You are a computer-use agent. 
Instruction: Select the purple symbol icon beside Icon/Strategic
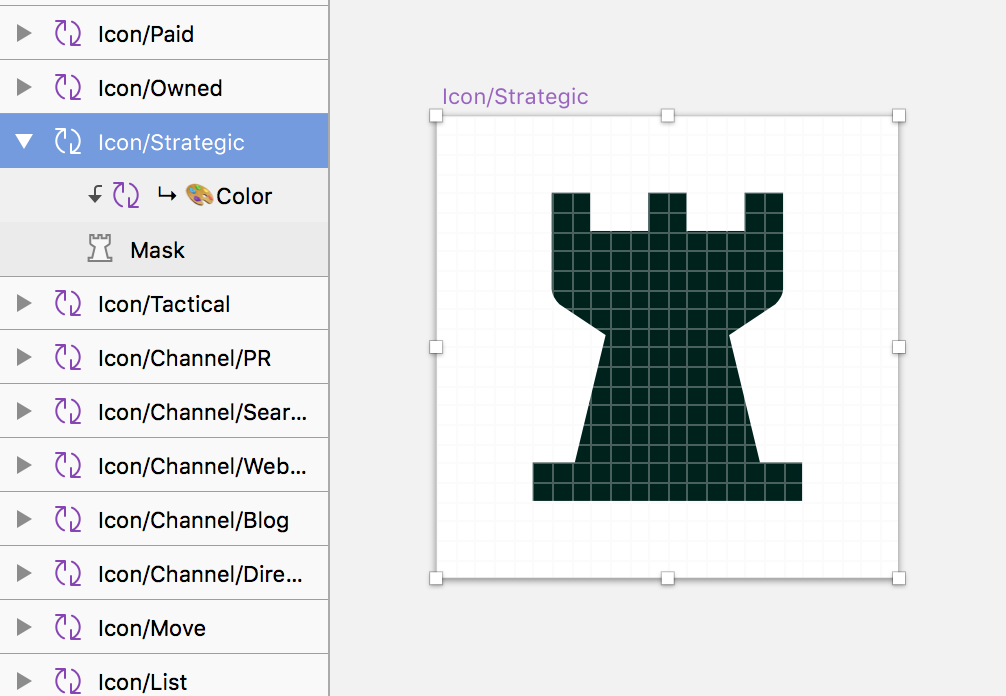pos(68,141)
